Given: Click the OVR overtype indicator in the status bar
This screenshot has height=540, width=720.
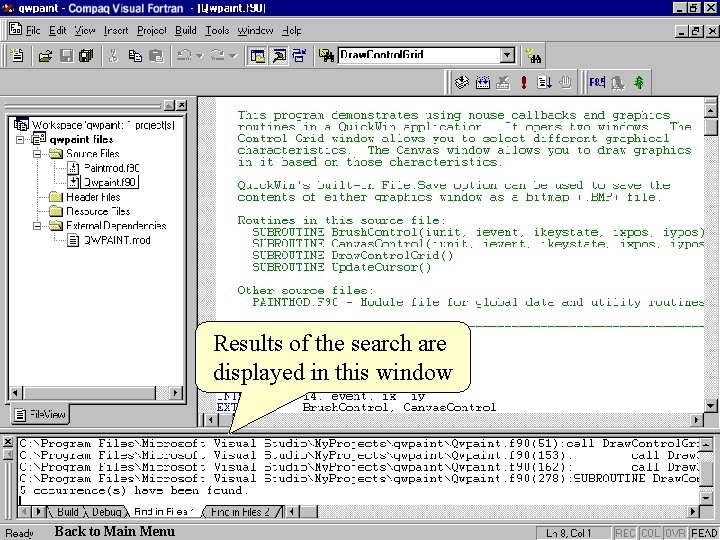Looking at the screenshot, I should [x=675, y=533].
